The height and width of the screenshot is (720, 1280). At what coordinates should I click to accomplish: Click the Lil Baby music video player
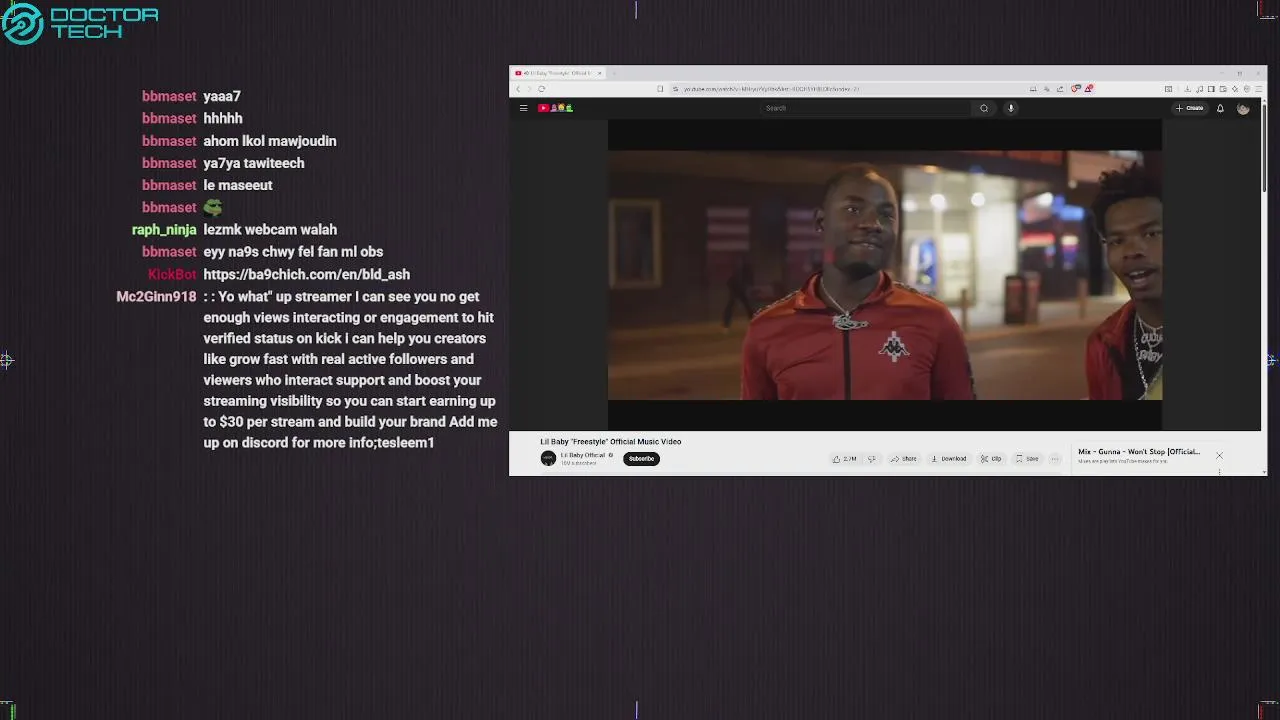[885, 275]
